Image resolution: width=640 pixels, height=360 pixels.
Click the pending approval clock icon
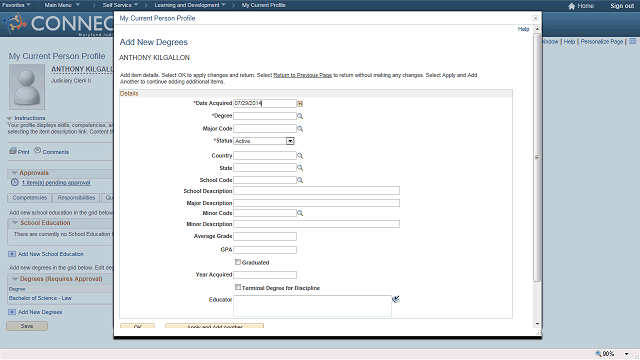point(15,182)
